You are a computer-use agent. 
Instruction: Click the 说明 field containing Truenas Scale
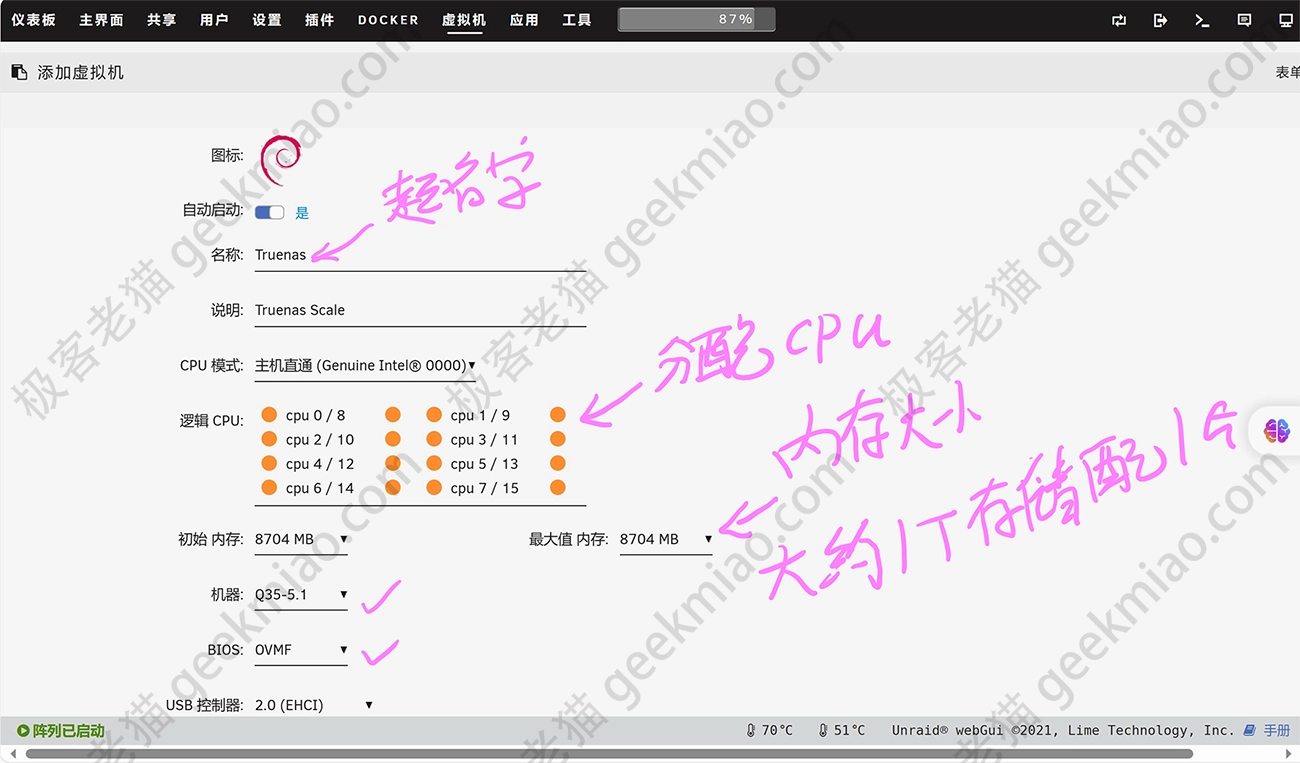click(420, 310)
